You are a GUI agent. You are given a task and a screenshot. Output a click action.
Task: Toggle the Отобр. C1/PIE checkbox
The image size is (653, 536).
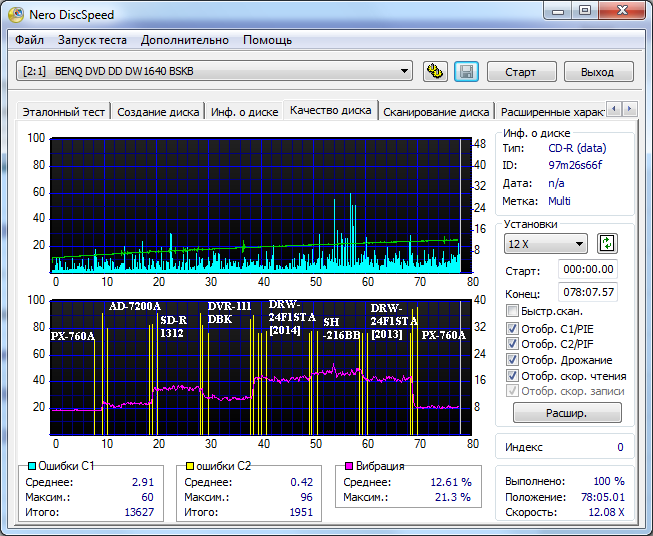click(x=513, y=328)
